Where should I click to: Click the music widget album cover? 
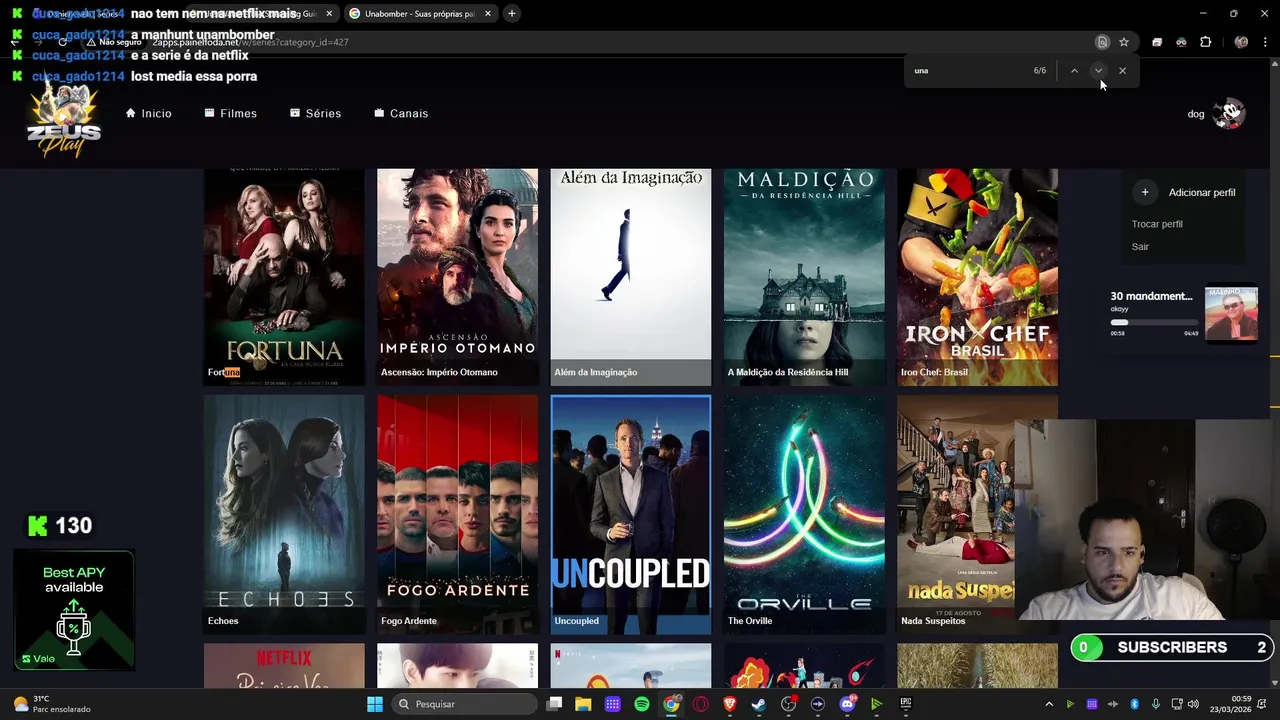coord(1231,314)
